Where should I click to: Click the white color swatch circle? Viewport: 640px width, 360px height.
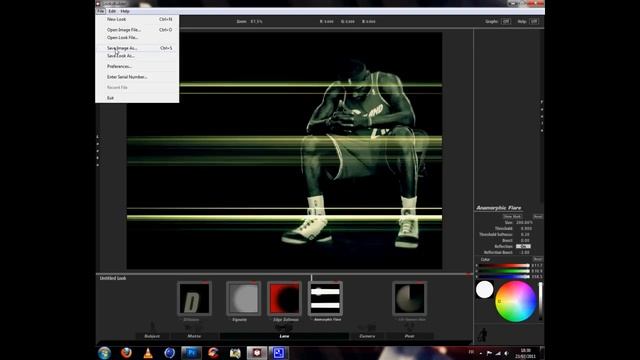[x=484, y=290]
